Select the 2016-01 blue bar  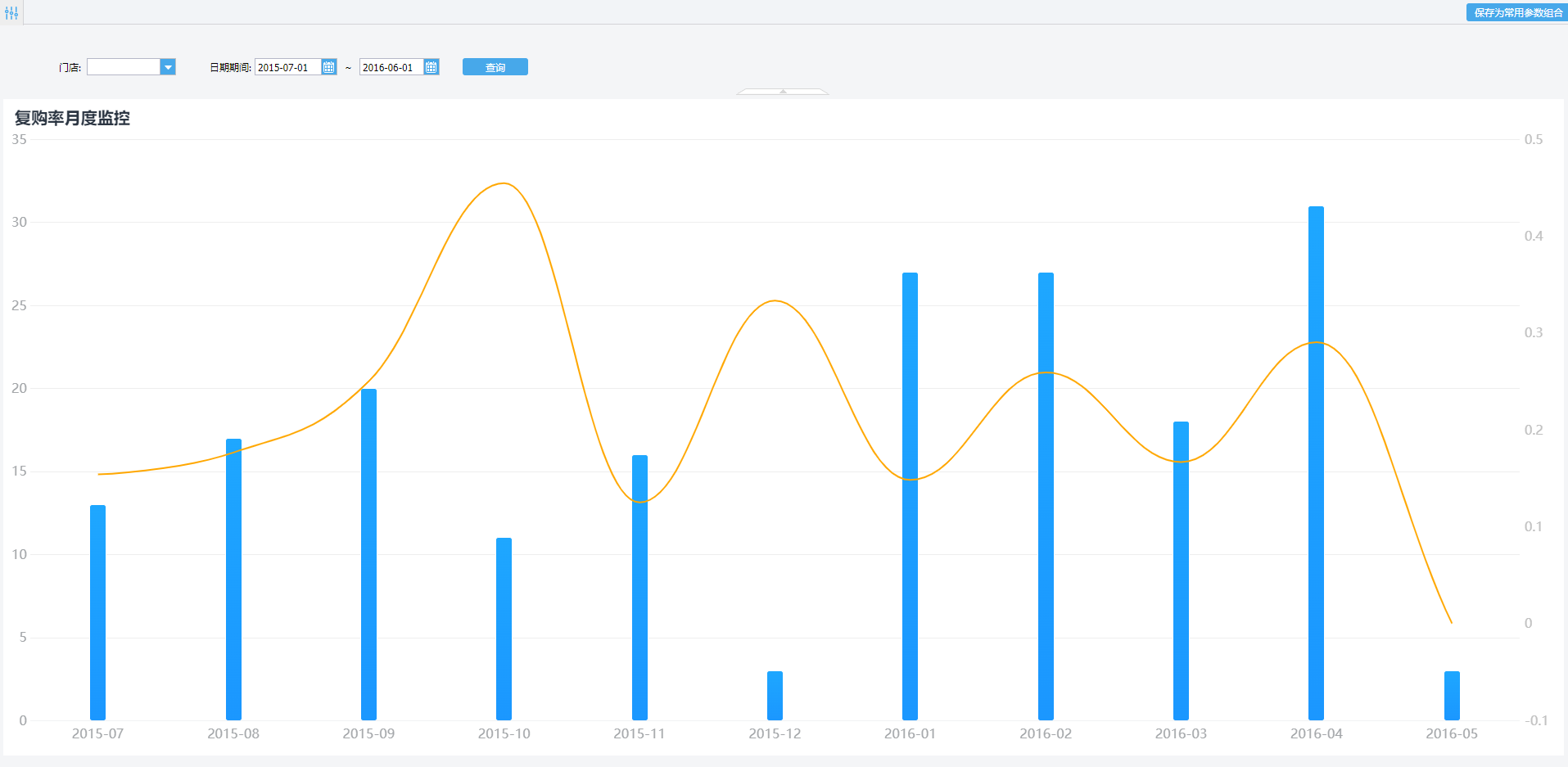point(910,496)
